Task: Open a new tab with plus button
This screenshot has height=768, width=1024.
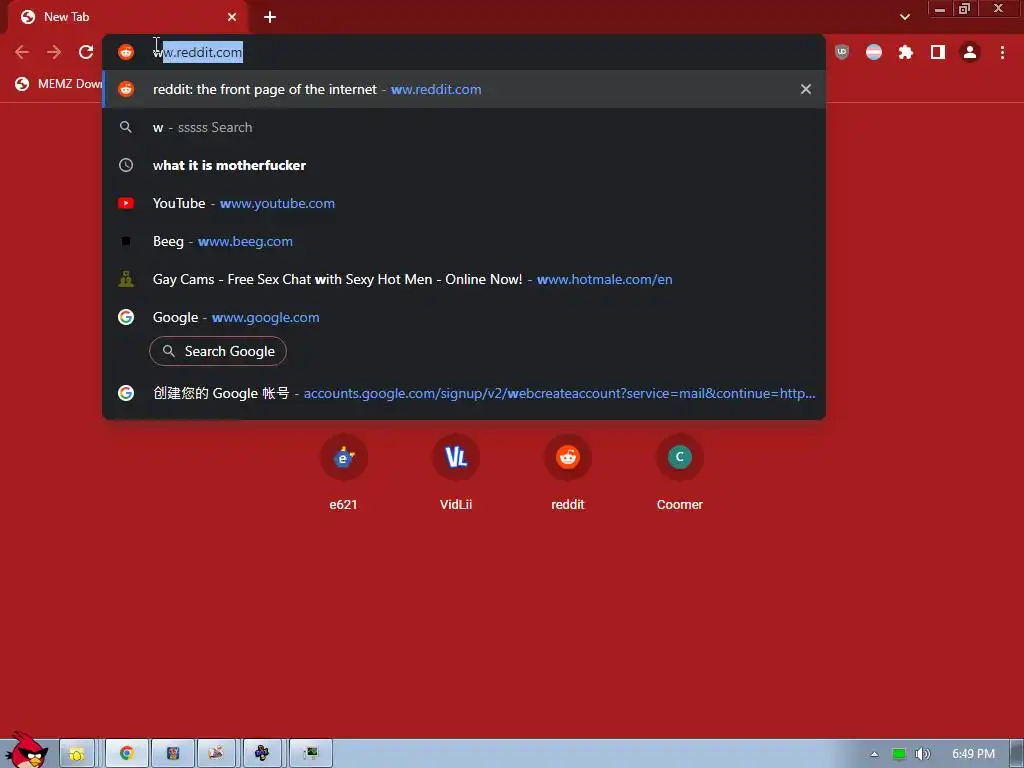Action: tap(270, 17)
